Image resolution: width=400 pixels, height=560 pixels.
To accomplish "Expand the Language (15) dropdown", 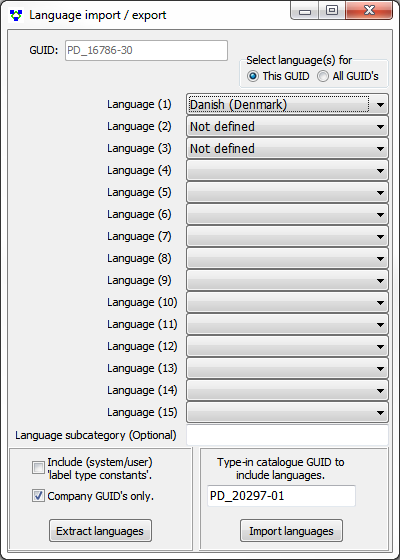I will click(x=287, y=412).
